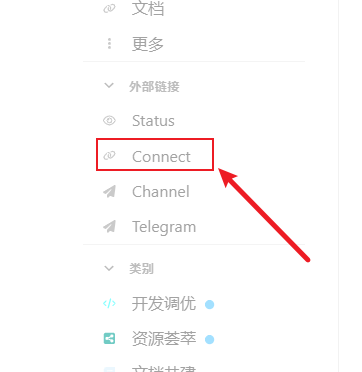362x372 pixels.
Task: Click the three-dot icon beside 更多
Action: (109, 44)
